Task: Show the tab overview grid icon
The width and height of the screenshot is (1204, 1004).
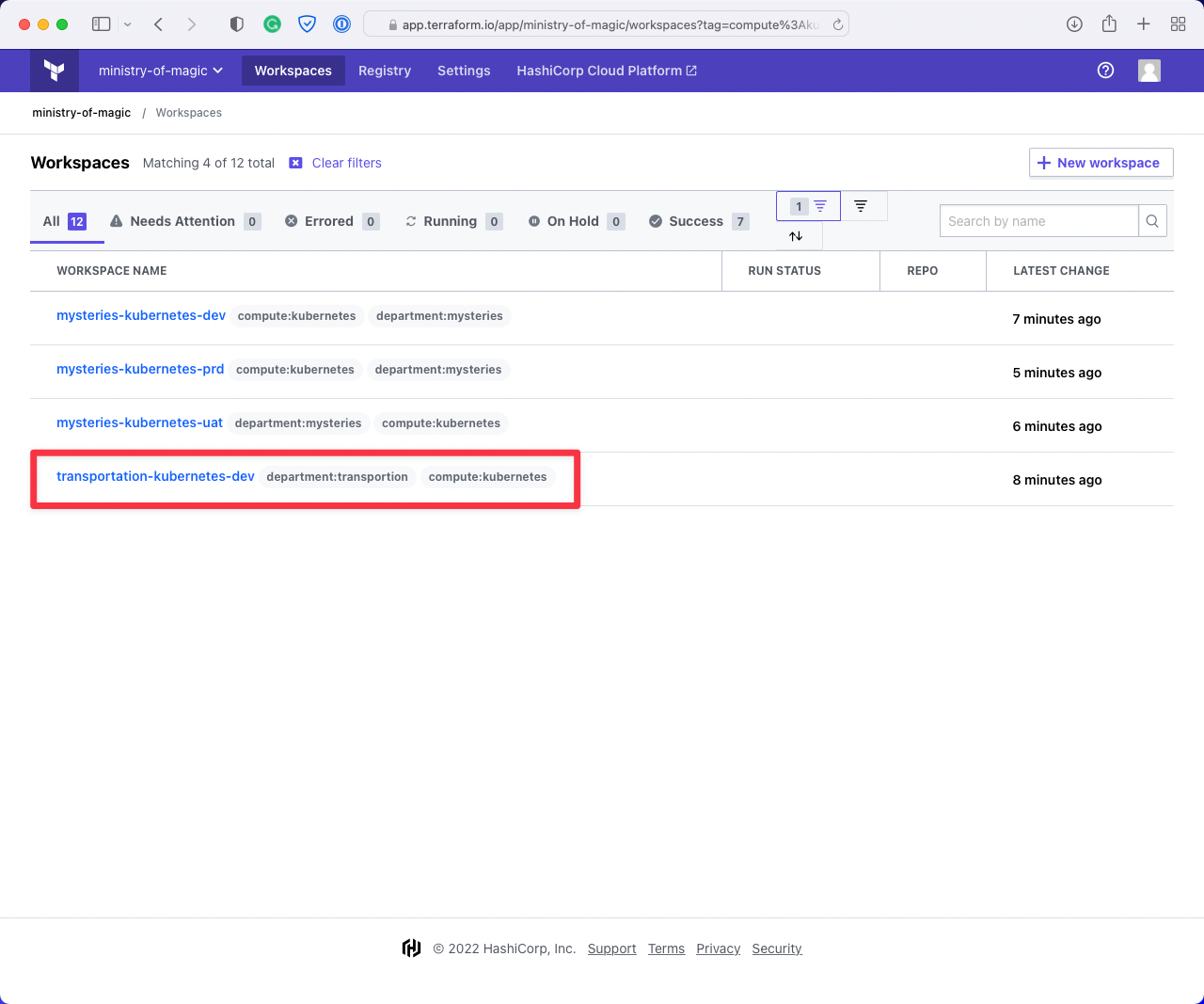Action: click(1178, 24)
